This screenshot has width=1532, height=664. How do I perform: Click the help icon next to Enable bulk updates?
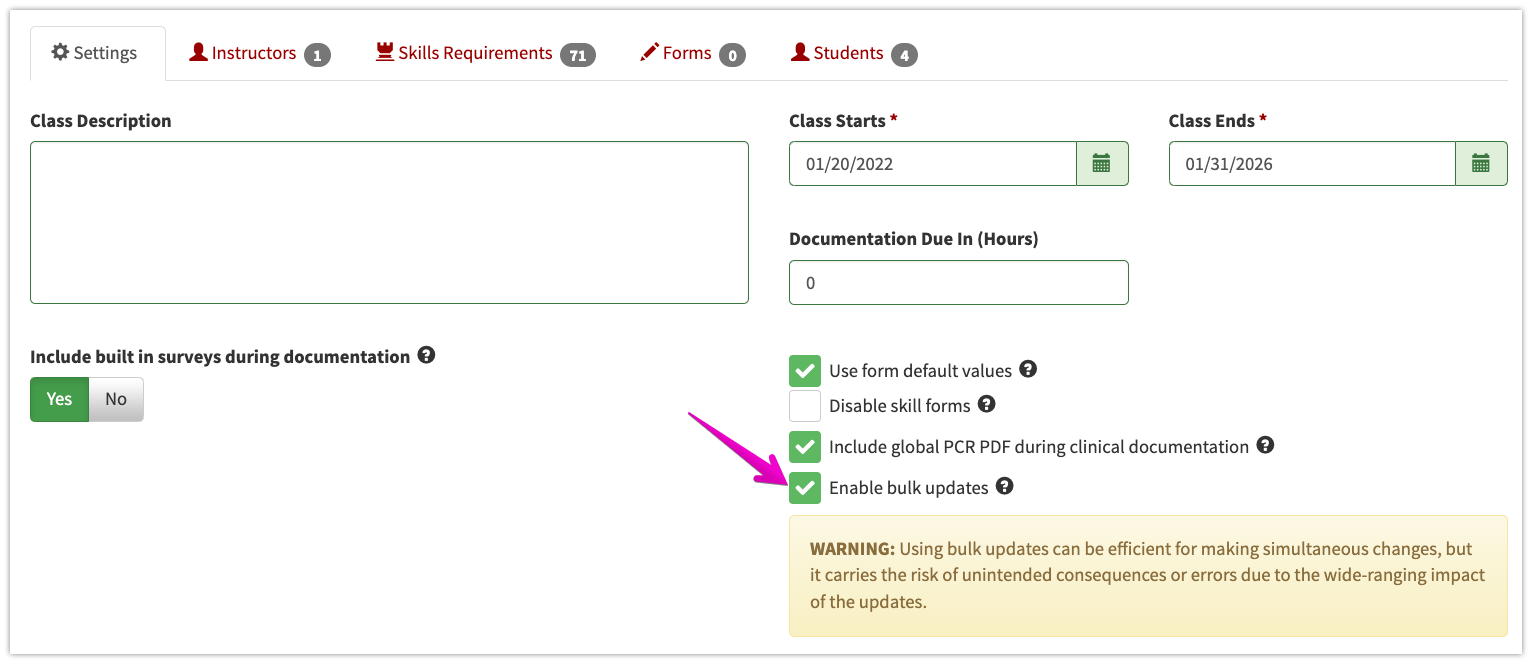click(x=1004, y=487)
